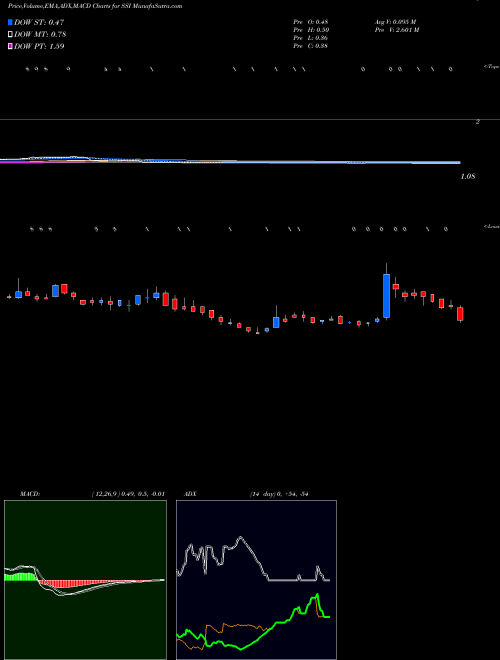Click the green +DI line peak in ADX panel
500x660 pixels.
pos(317,595)
